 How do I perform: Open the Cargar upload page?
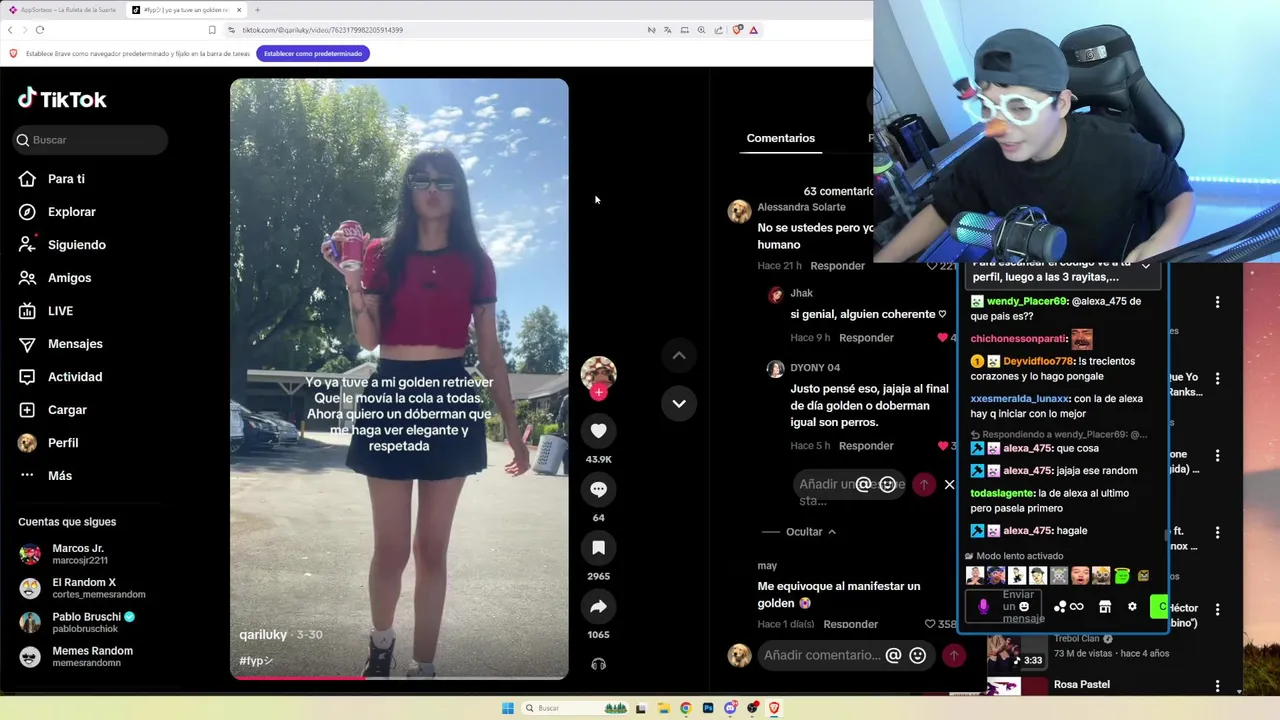53,410
